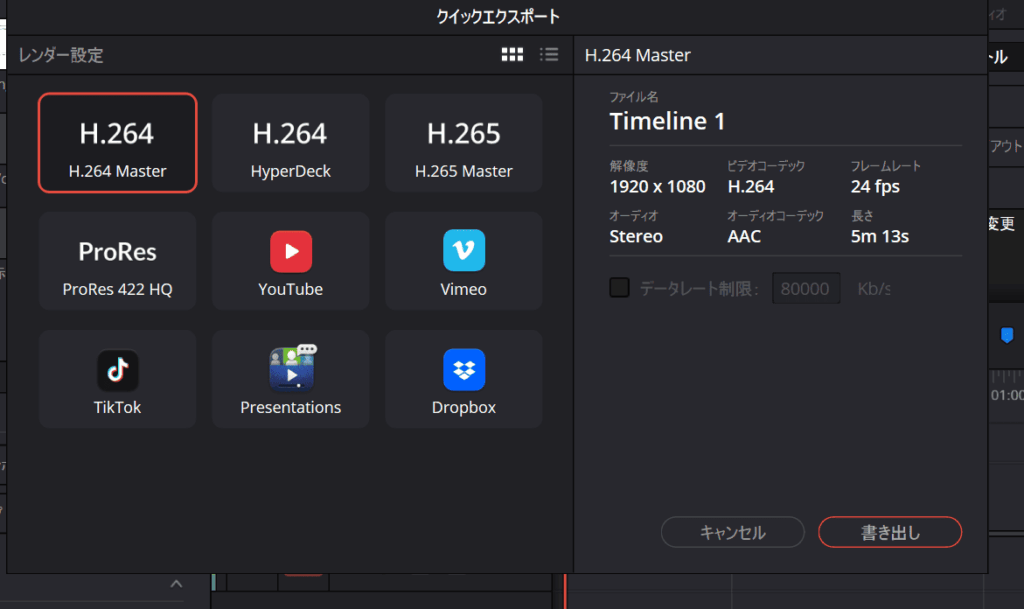Click the レンダー設定 panel header

60,55
